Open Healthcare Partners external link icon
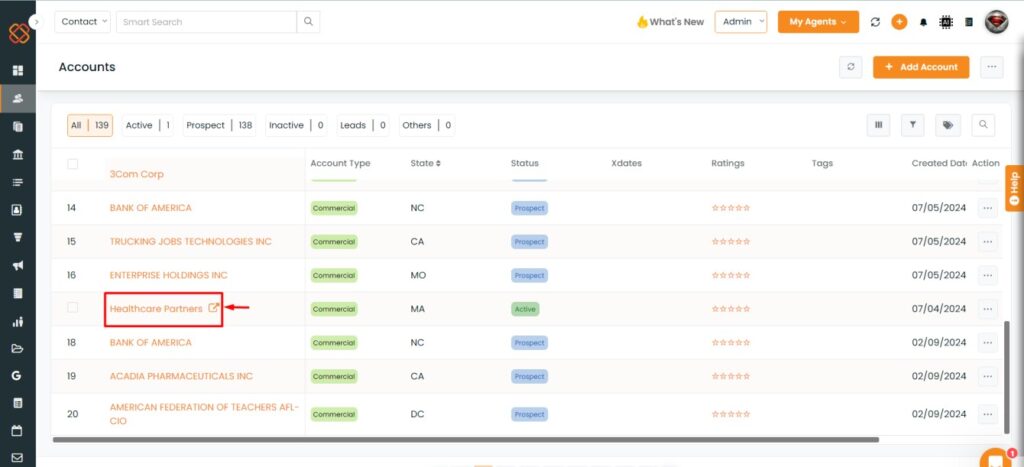This screenshot has height=467, width=1024. (x=213, y=308)
